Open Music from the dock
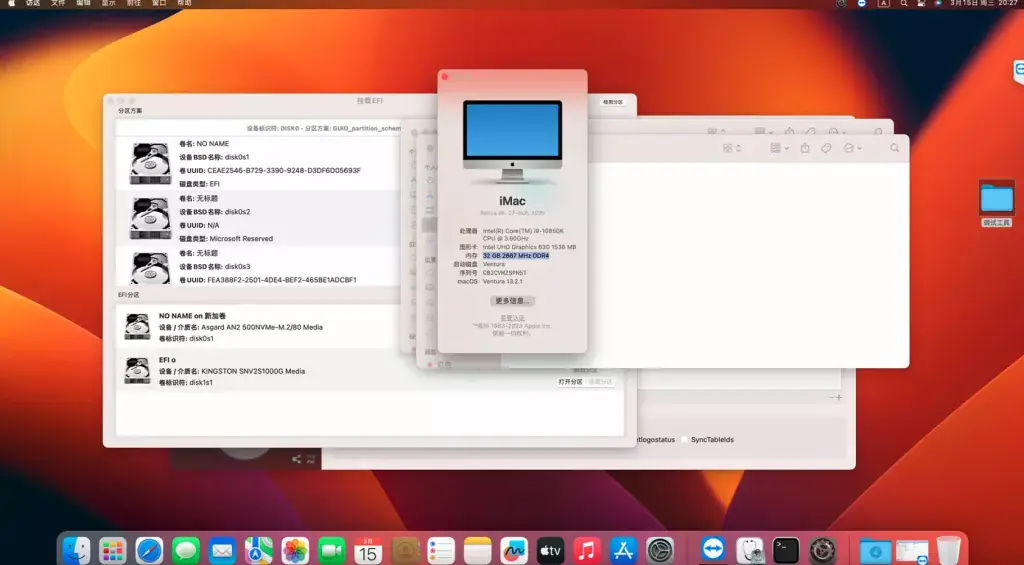 pyautogui.click(x=587, y=551)
